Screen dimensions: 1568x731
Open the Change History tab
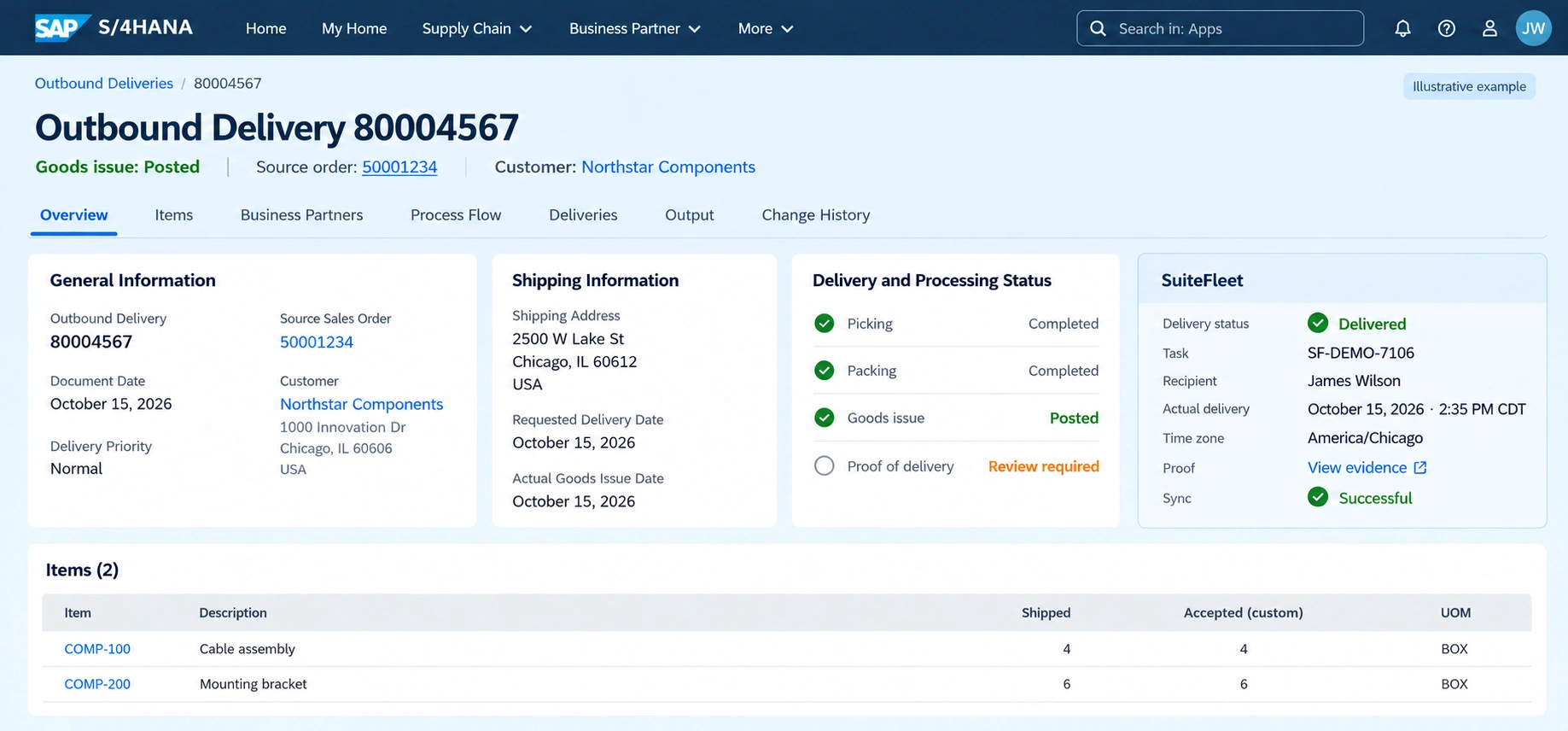[x=816, y=215]
